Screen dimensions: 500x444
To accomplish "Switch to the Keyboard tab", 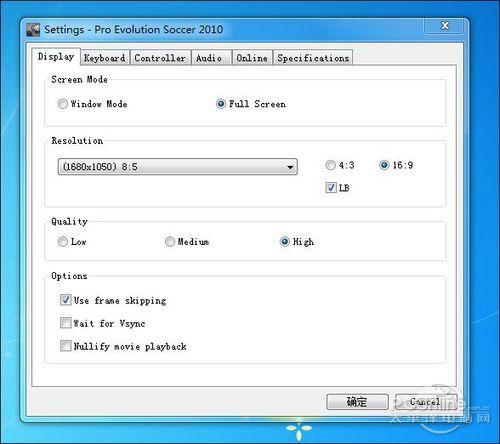I will tap(104, 58).
